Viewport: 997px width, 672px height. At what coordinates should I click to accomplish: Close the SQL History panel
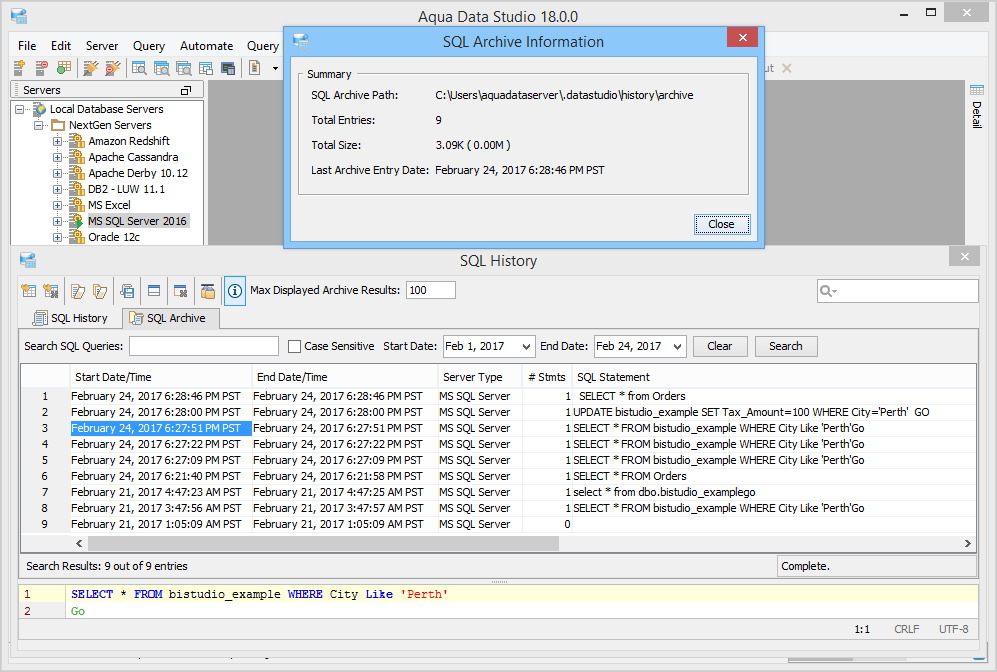coord(965,257)
